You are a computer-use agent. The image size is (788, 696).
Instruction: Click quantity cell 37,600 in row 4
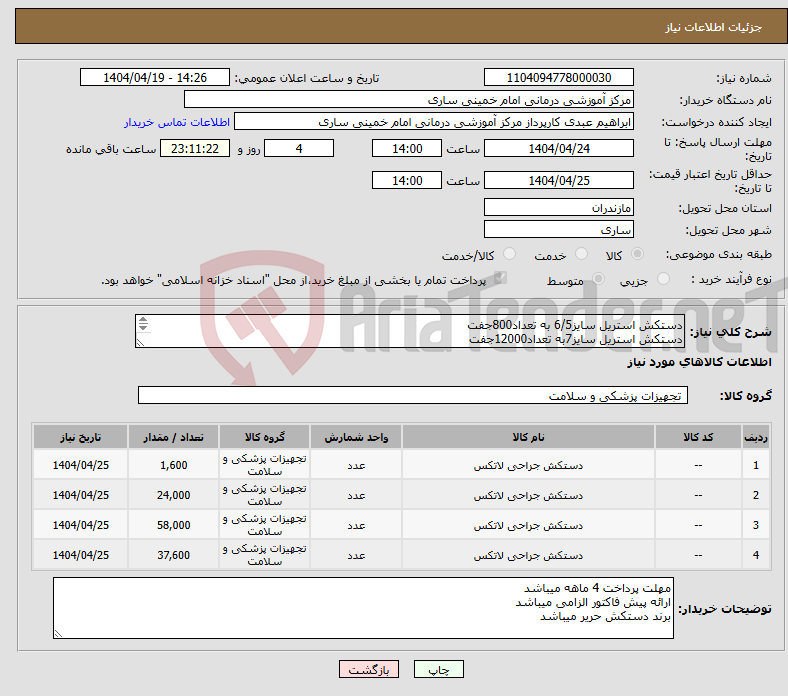point(173,555)
